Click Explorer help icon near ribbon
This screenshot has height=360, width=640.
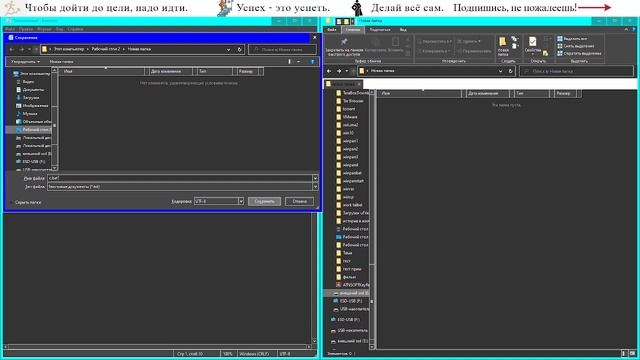point(634,30)
